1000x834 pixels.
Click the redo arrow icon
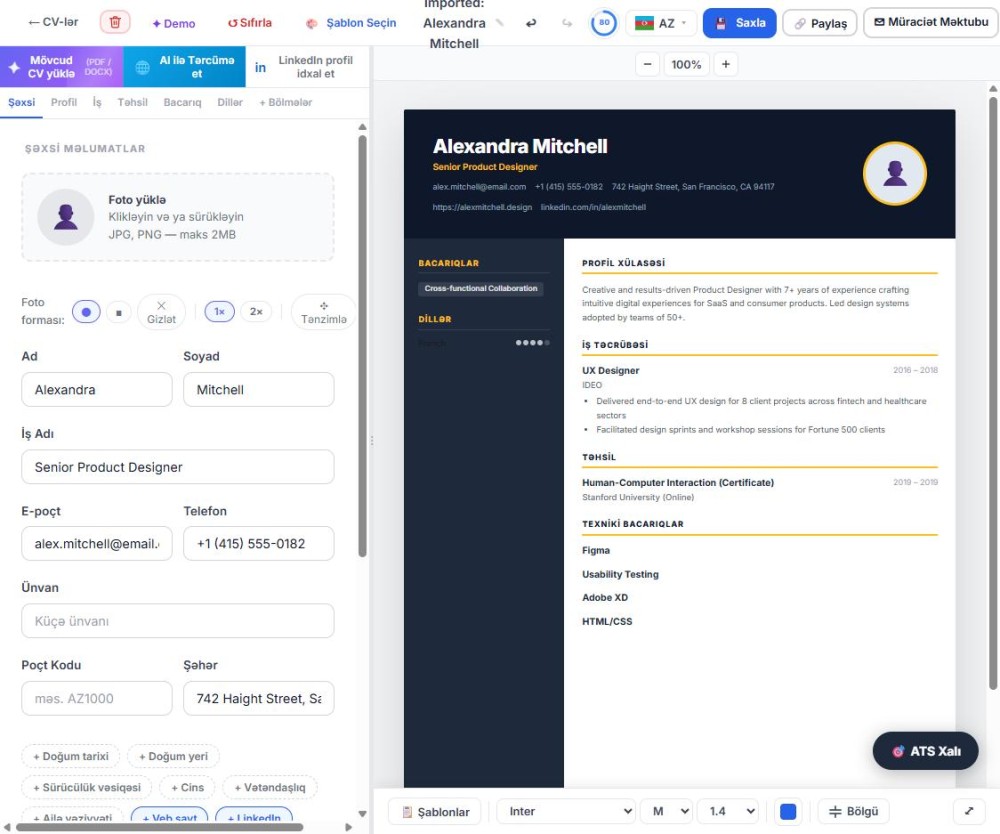click(x=566, y=24)
